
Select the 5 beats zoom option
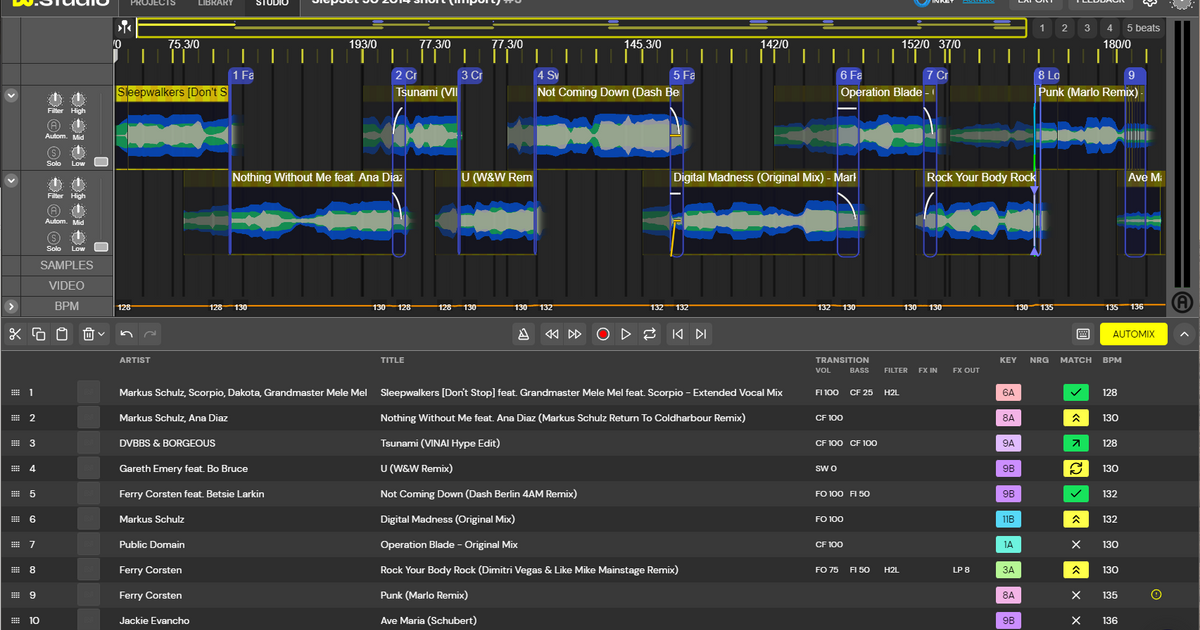(x=1143, y=28)
